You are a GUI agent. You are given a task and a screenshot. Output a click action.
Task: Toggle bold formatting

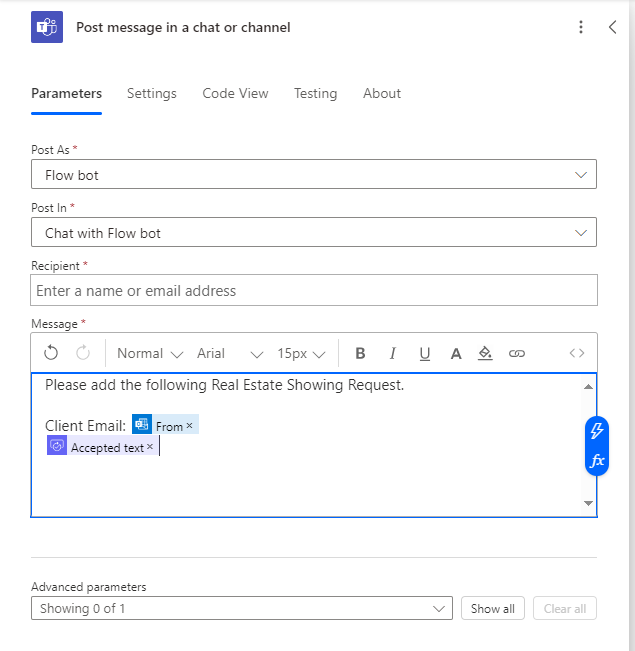pos(360,353)
